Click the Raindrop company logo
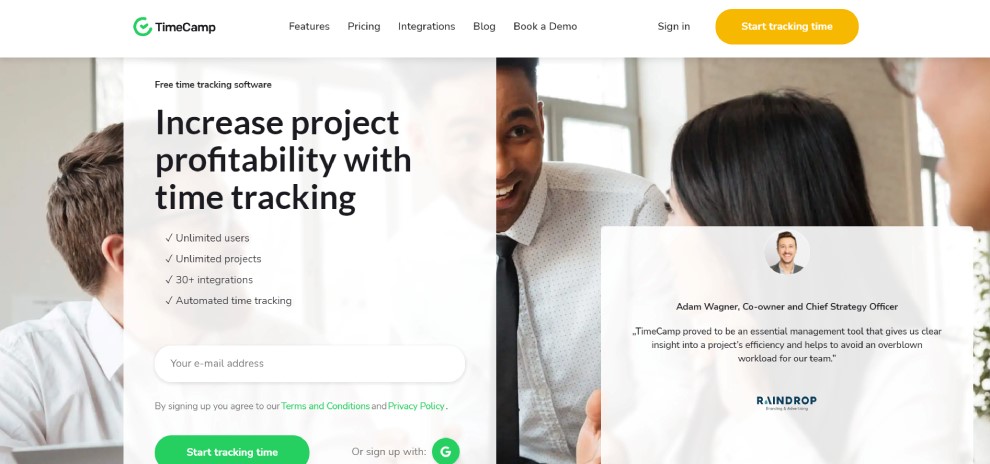 [x=787, y=402]
